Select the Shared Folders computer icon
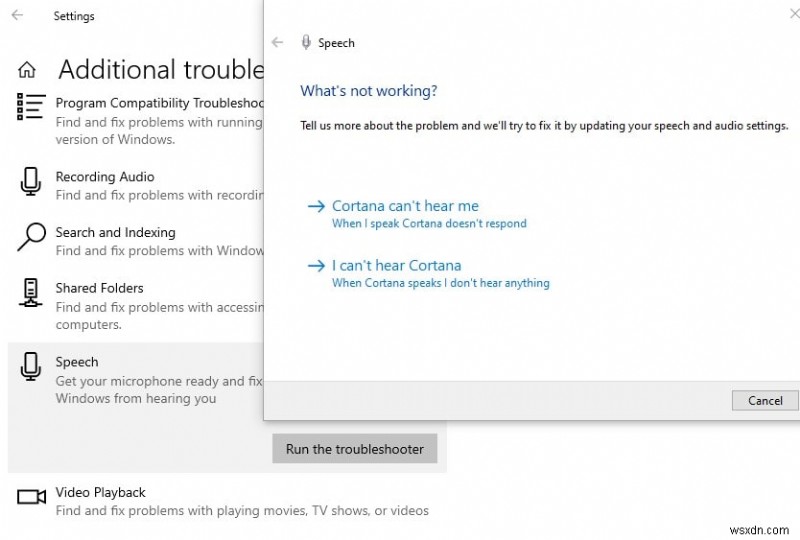The width and height of the screenshot is (800, 540). pyautogui.click(x=31, y=293)
